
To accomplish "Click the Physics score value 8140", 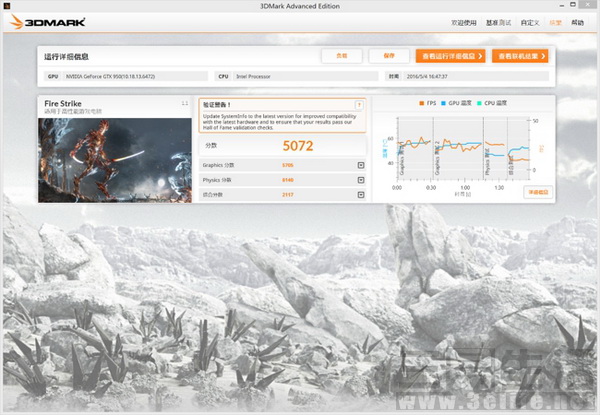I will coord(288,180).
